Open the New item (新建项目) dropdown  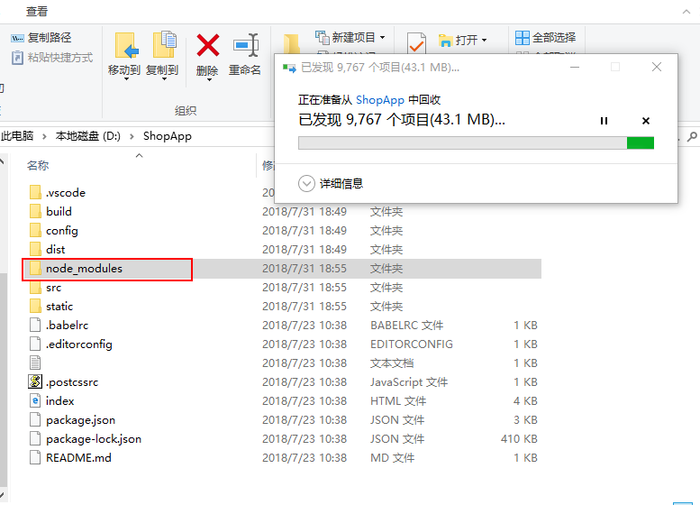tap(350, 37)
